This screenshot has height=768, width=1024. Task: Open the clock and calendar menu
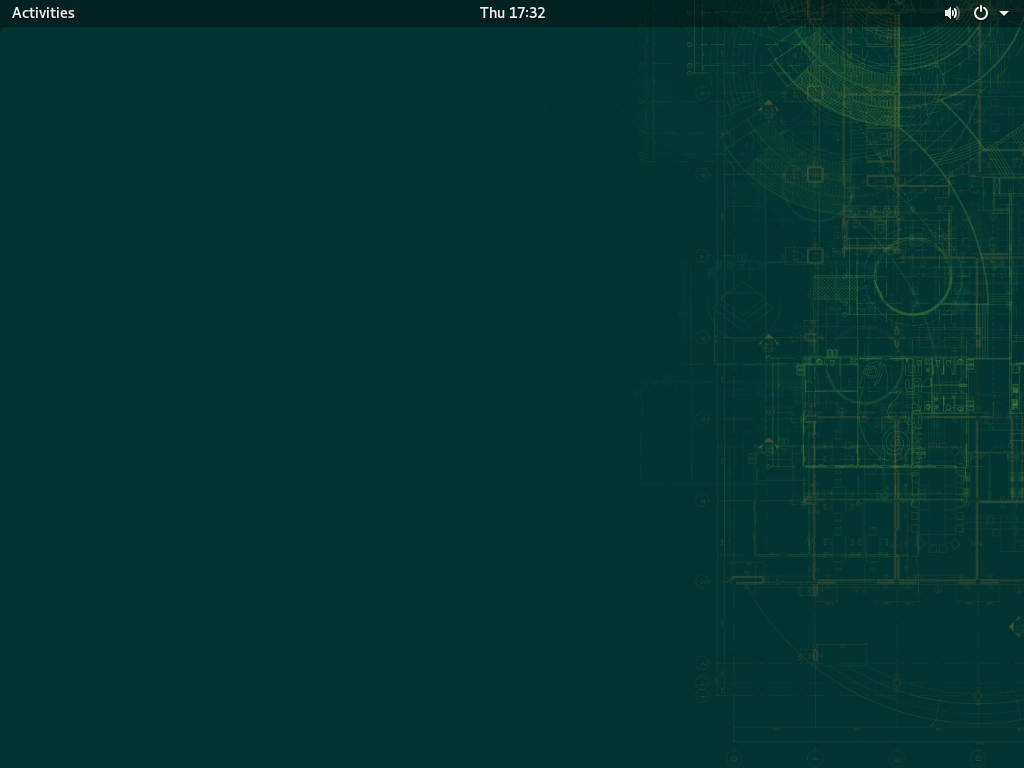click(x=512, y=13)
